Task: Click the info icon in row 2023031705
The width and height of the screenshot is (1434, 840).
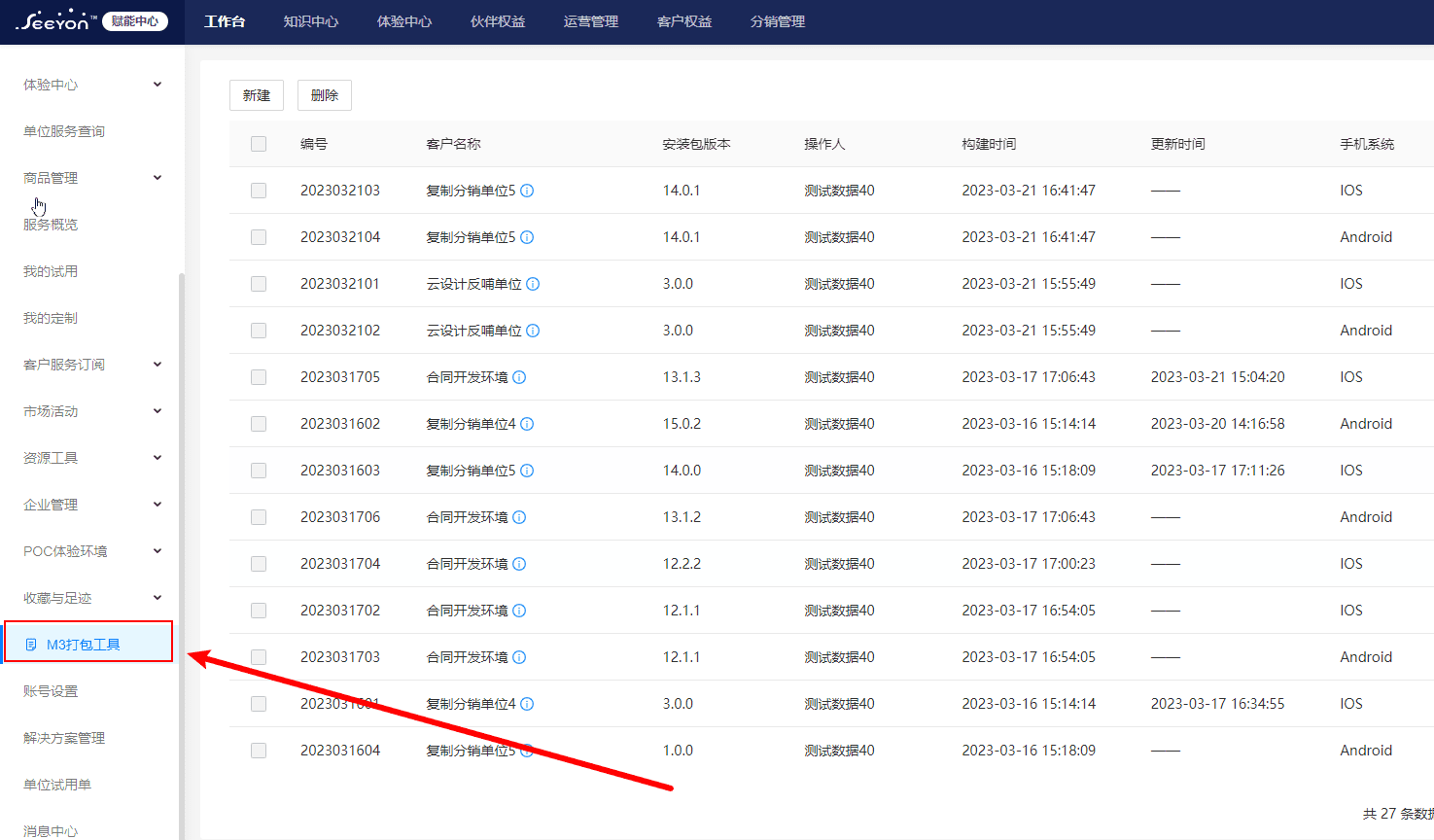Action: tap(519, 377)
